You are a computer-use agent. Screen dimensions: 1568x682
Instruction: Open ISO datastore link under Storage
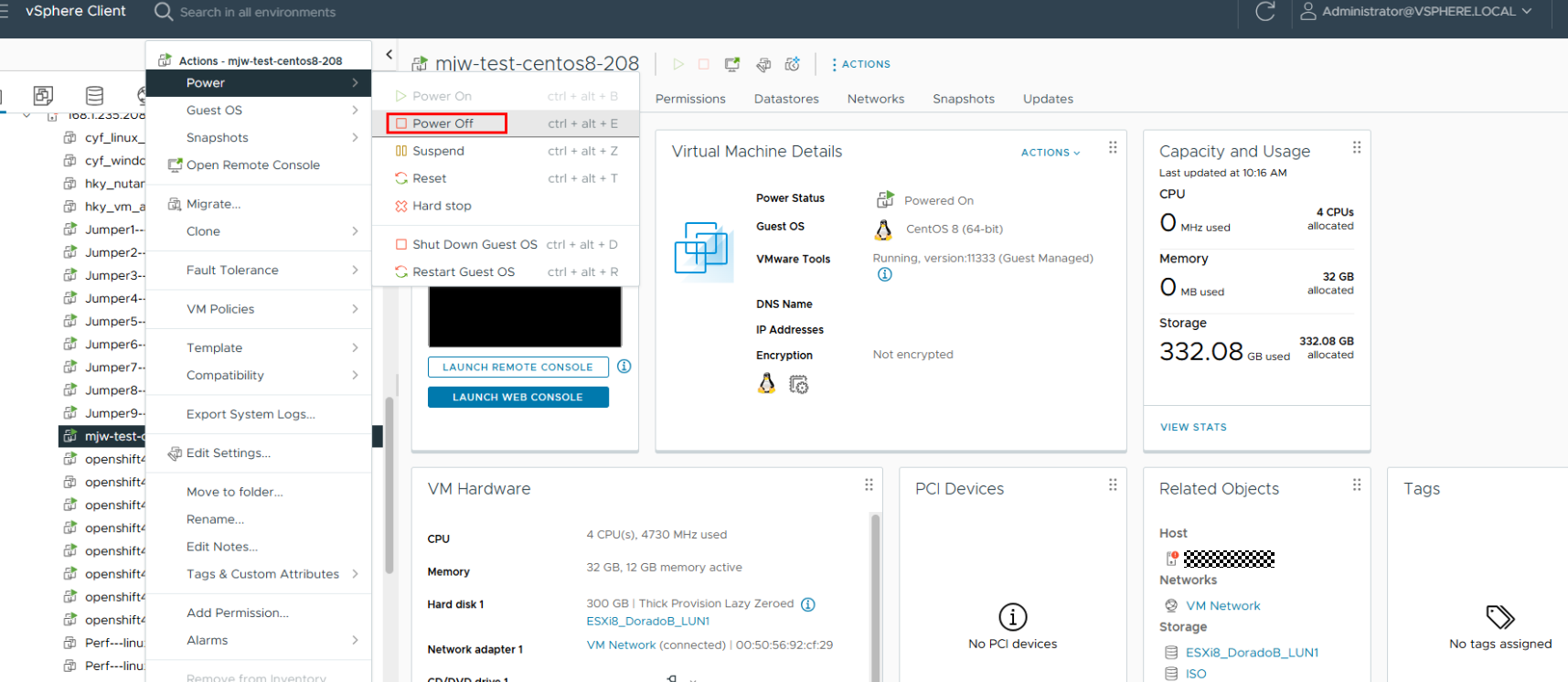click(1196, 674)
